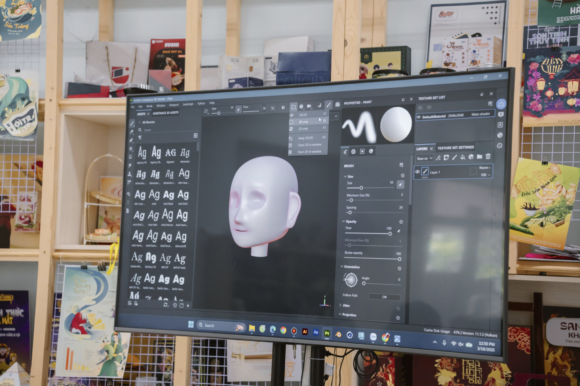Viewport: 580px width, 386px height.
Task: Select the Paint brush tool in left toolbar
Action: click(x=132, y=124)
